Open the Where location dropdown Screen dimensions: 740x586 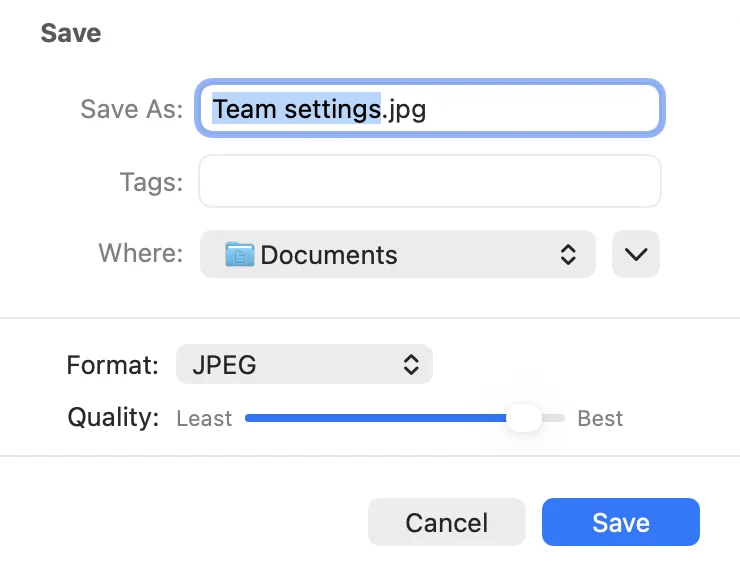click(x=397, y=254)
